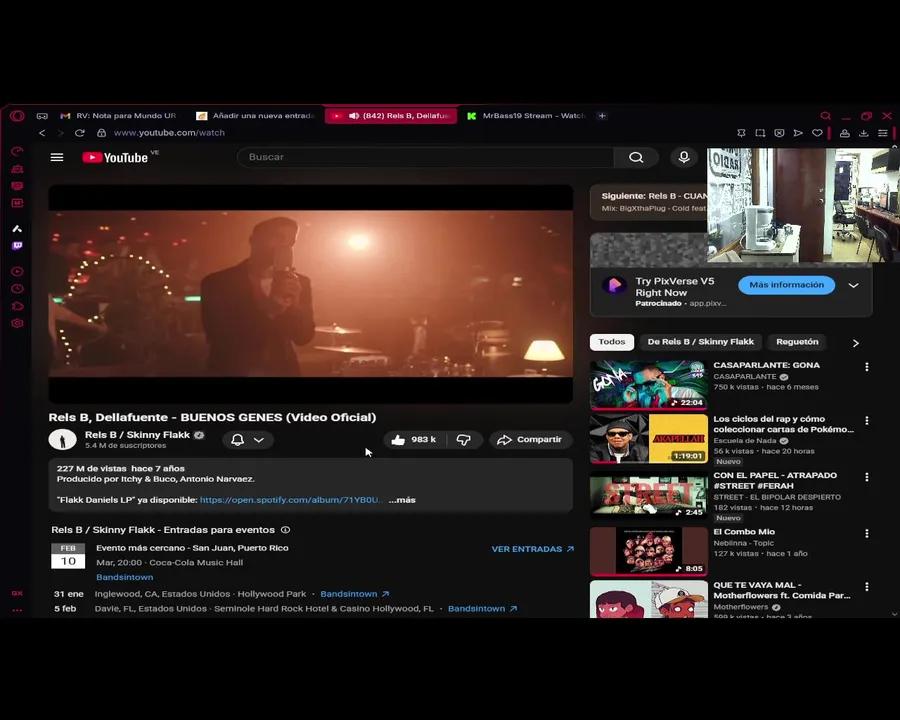Viewport: 900px width, 720px height.
Task: Open the M-labeled icon in Opera sidebar
Action: pos(17,203)
